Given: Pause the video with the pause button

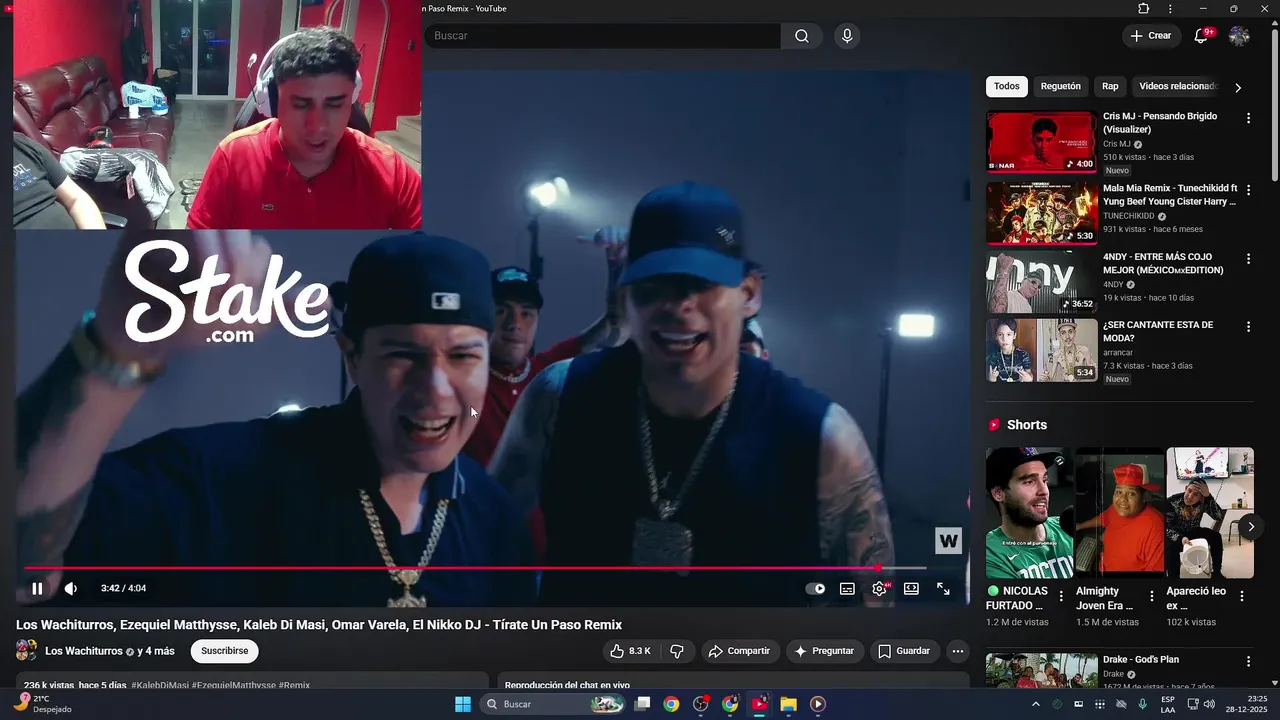Looking at the screenshot, I should pos(37,588).
